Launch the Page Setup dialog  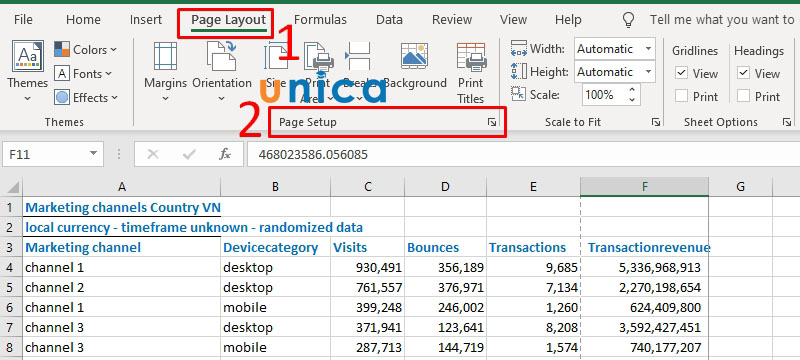pyautogui.click(x=492, y=122)
